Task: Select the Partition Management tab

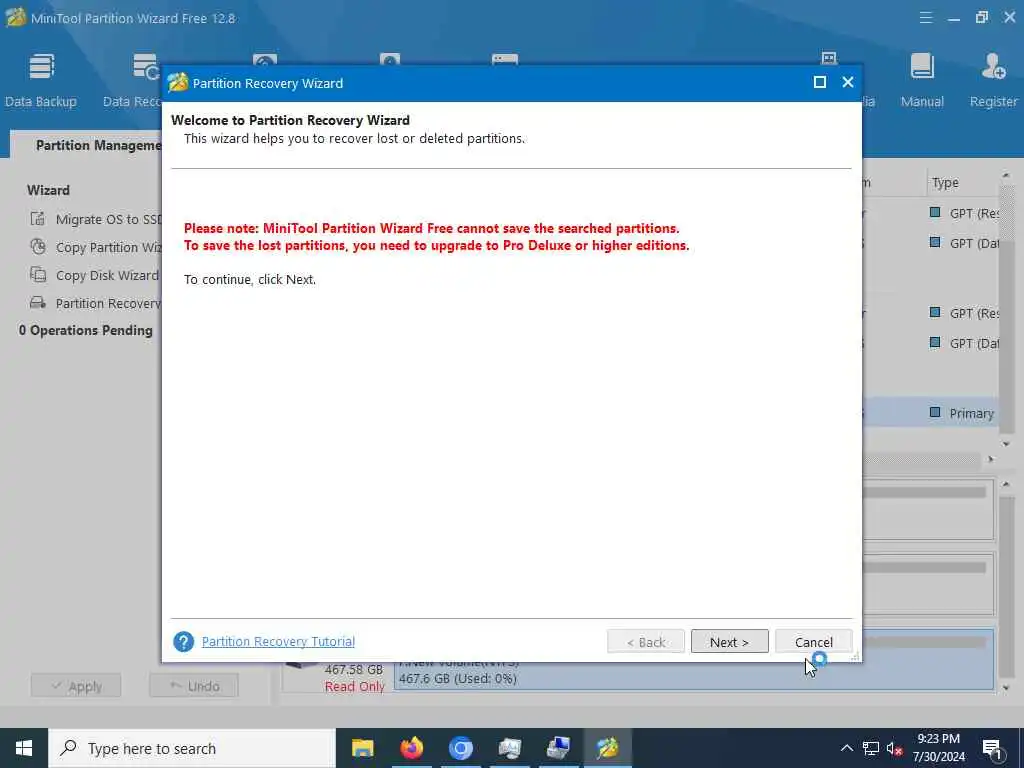Action: click(98, 145)
